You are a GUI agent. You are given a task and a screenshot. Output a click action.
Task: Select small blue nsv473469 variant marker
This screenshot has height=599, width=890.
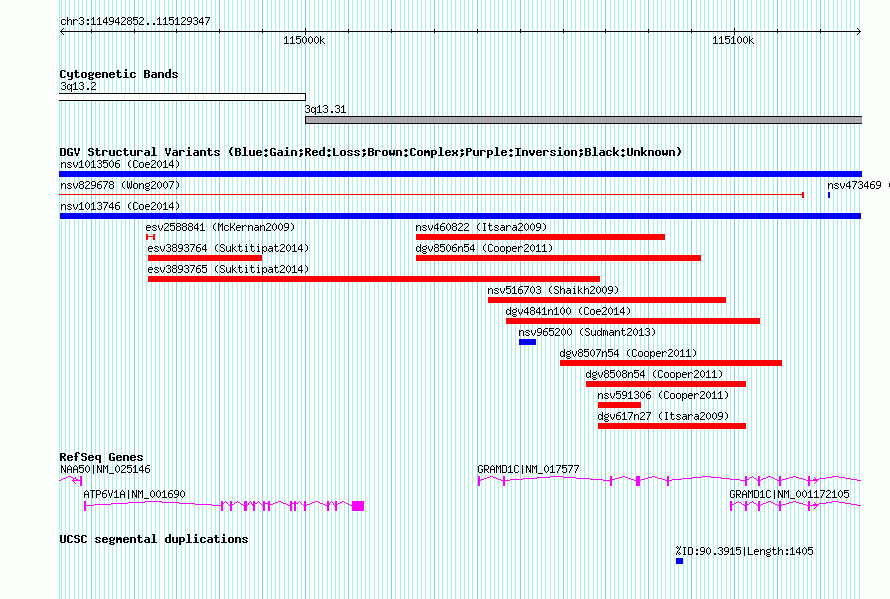(829, 195)
